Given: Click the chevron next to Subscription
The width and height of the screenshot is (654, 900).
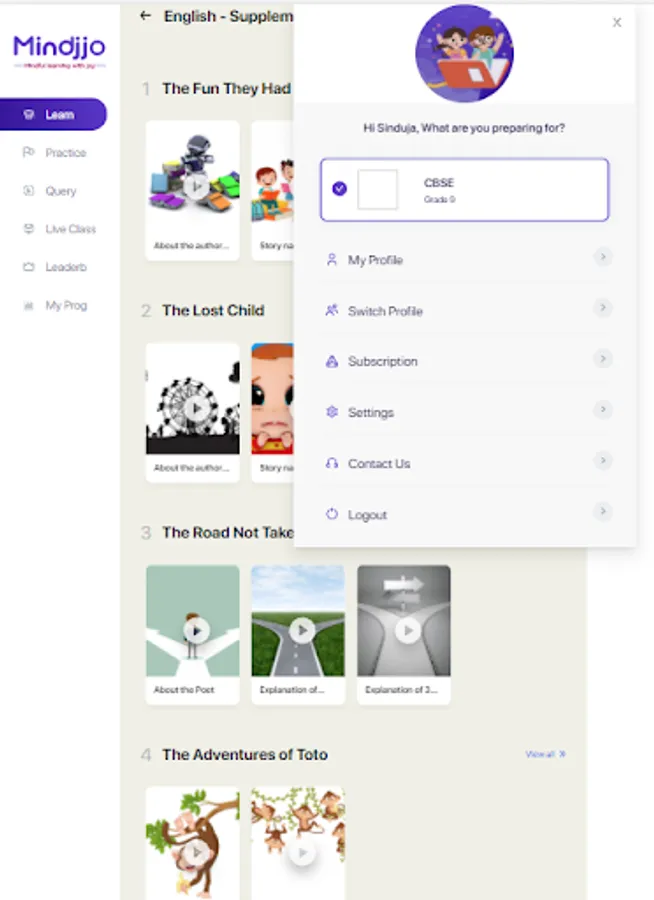Looking at the screenshot, I should tap(602, 359).
